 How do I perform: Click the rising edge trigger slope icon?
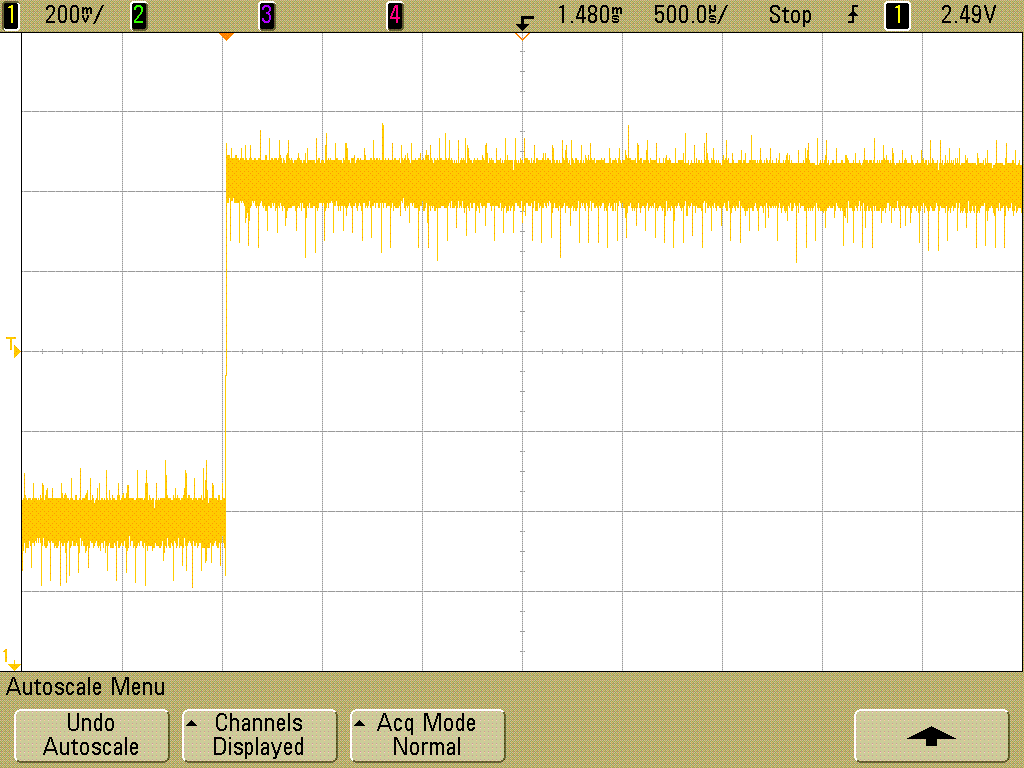pyautogui.click(x=853, y=15)
